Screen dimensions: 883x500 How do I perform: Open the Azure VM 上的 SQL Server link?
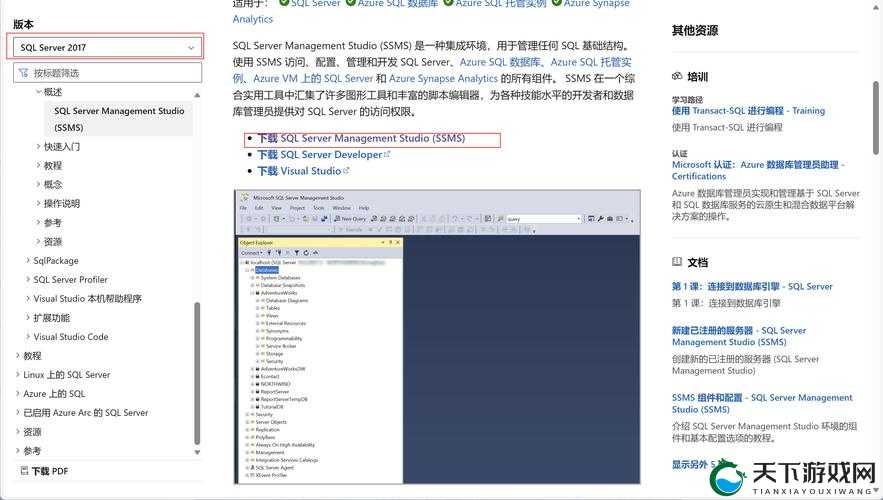(313, 78)
